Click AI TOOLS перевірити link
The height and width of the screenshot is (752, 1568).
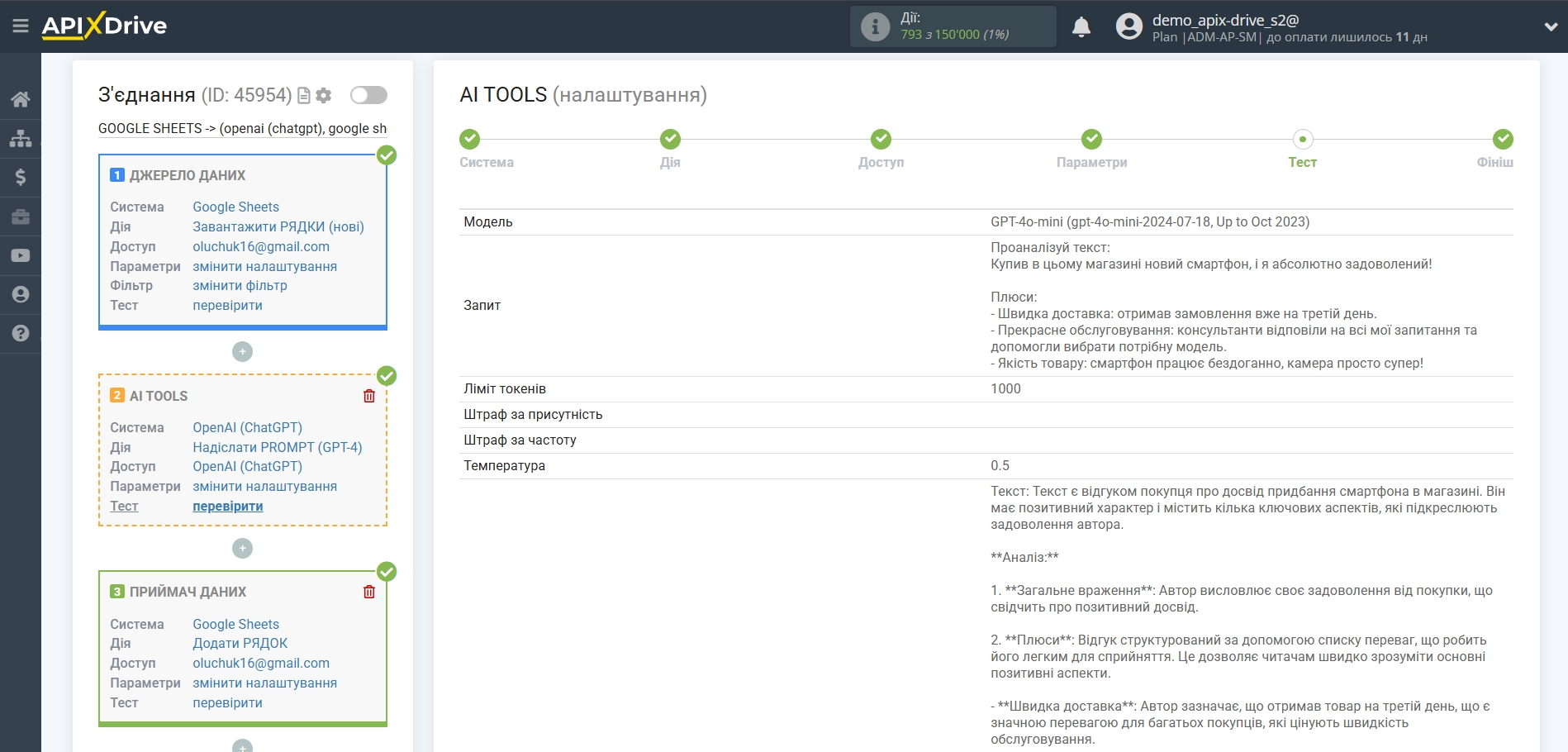coord(227,507)
